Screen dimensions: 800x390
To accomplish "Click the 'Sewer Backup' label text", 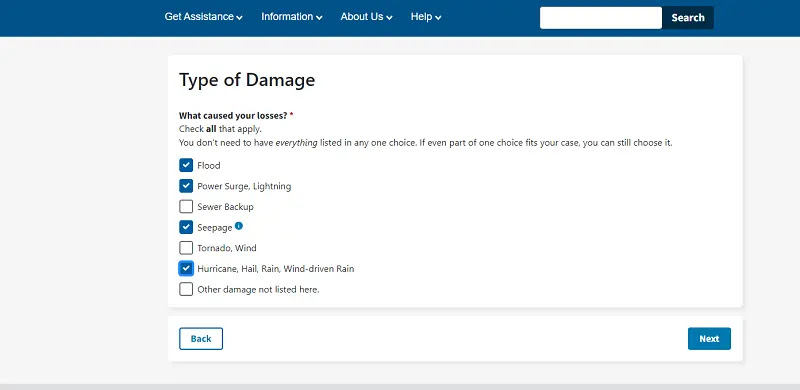I will pos(226,207).
